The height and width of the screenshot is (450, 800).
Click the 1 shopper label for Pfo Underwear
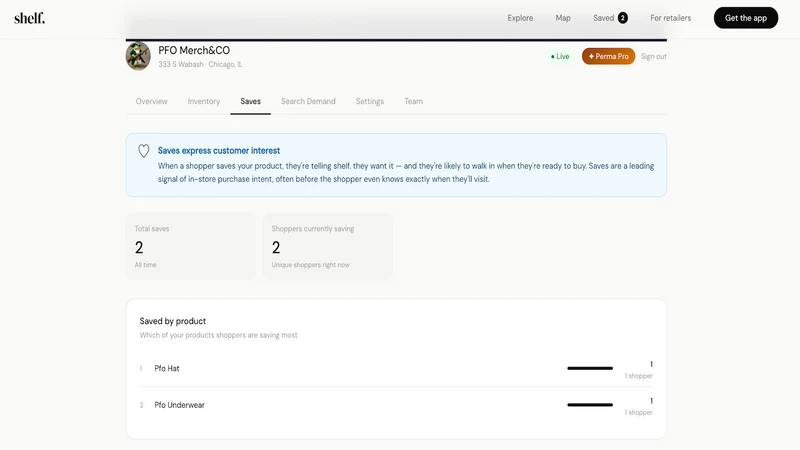point(638,413)
